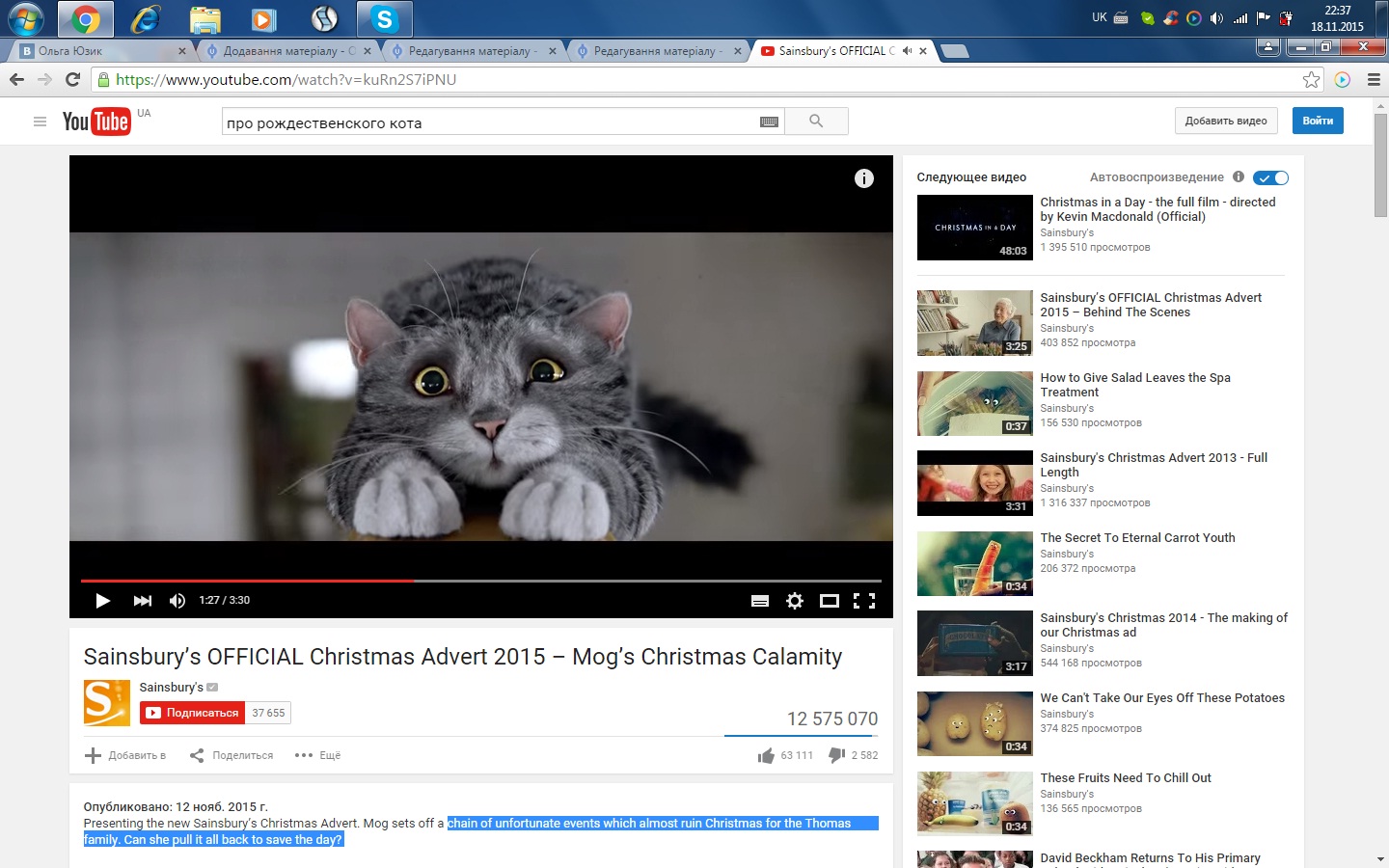Open Windows Explorer folder on taskbar
This screenshot has height=868, width=1389.
coord(204,19)
